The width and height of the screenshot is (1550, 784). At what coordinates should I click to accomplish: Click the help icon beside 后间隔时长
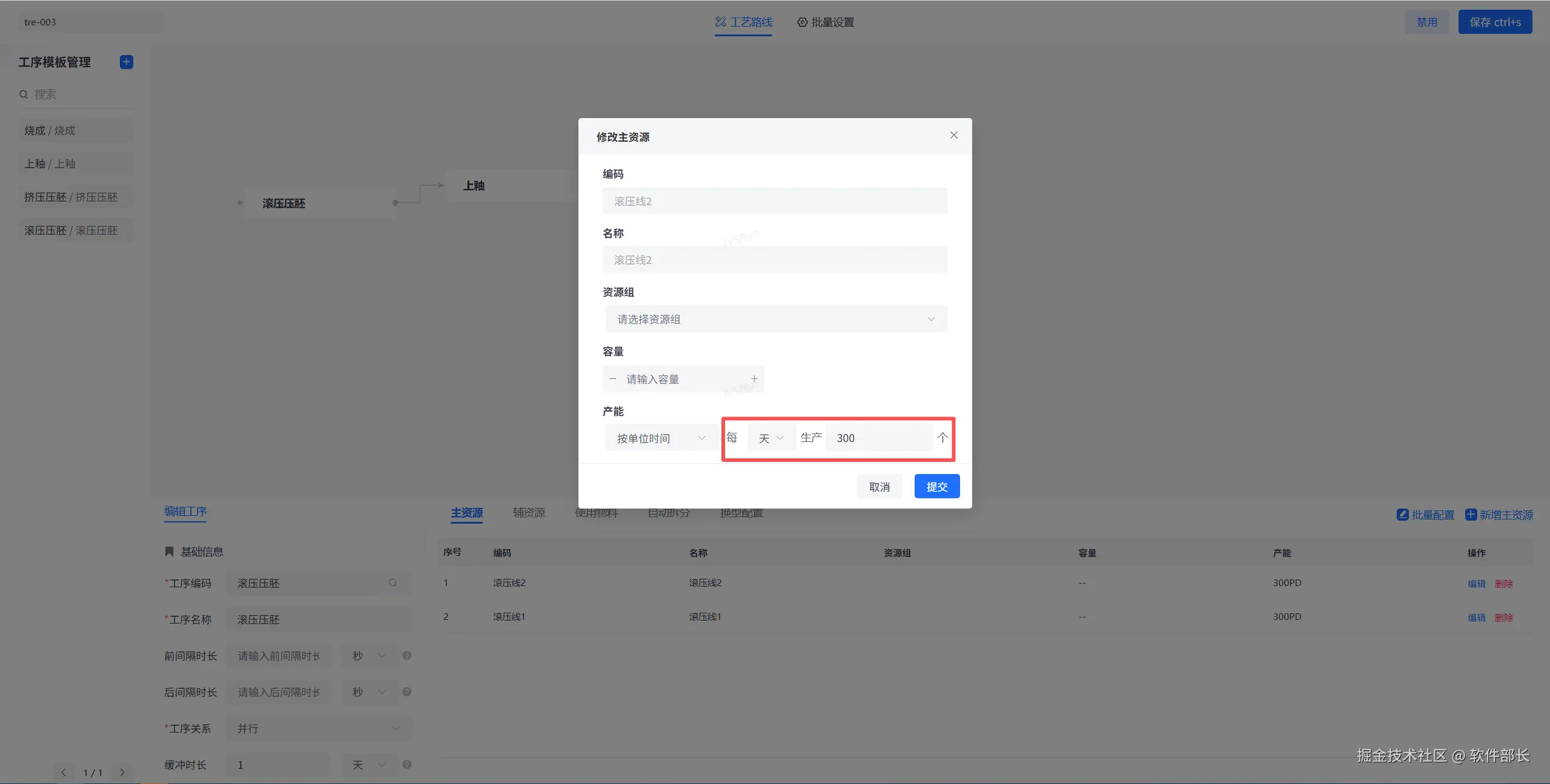(x=407, y=692)
